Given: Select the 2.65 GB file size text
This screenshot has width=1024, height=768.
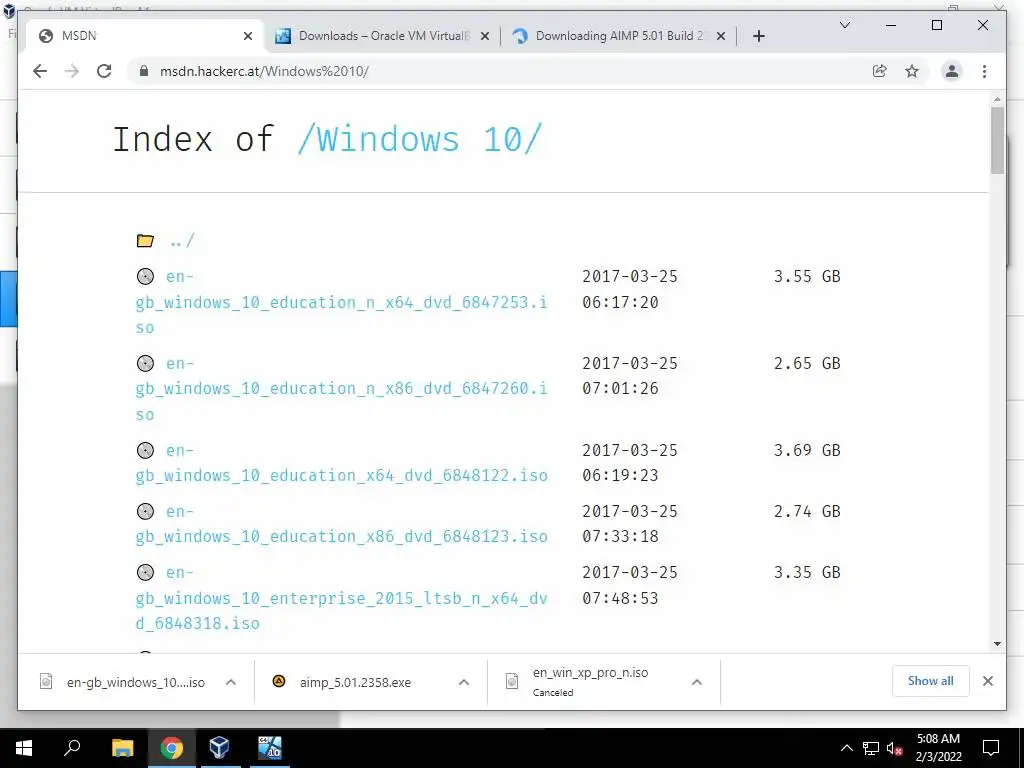Looking at the screenshot, I should tap(807, 363).
